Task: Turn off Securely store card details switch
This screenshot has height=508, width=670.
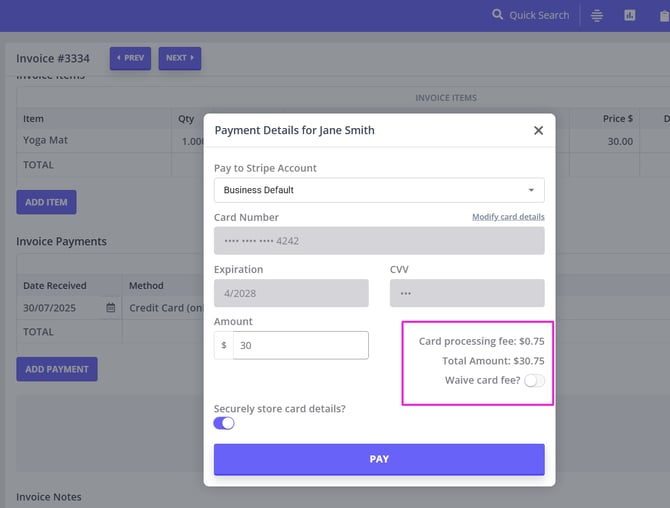Action: point(224,423)
